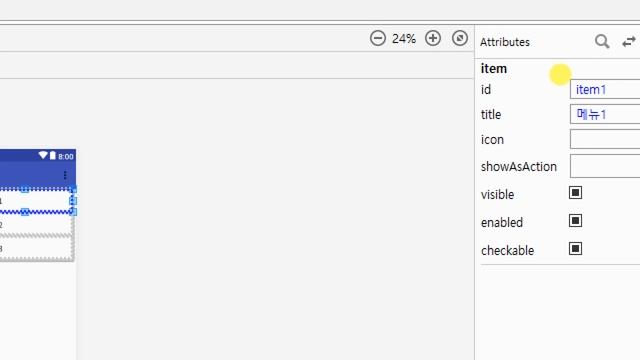Click the 8:00 clock in preview status bar
The image size is (640, 360).
pos(66,156)
